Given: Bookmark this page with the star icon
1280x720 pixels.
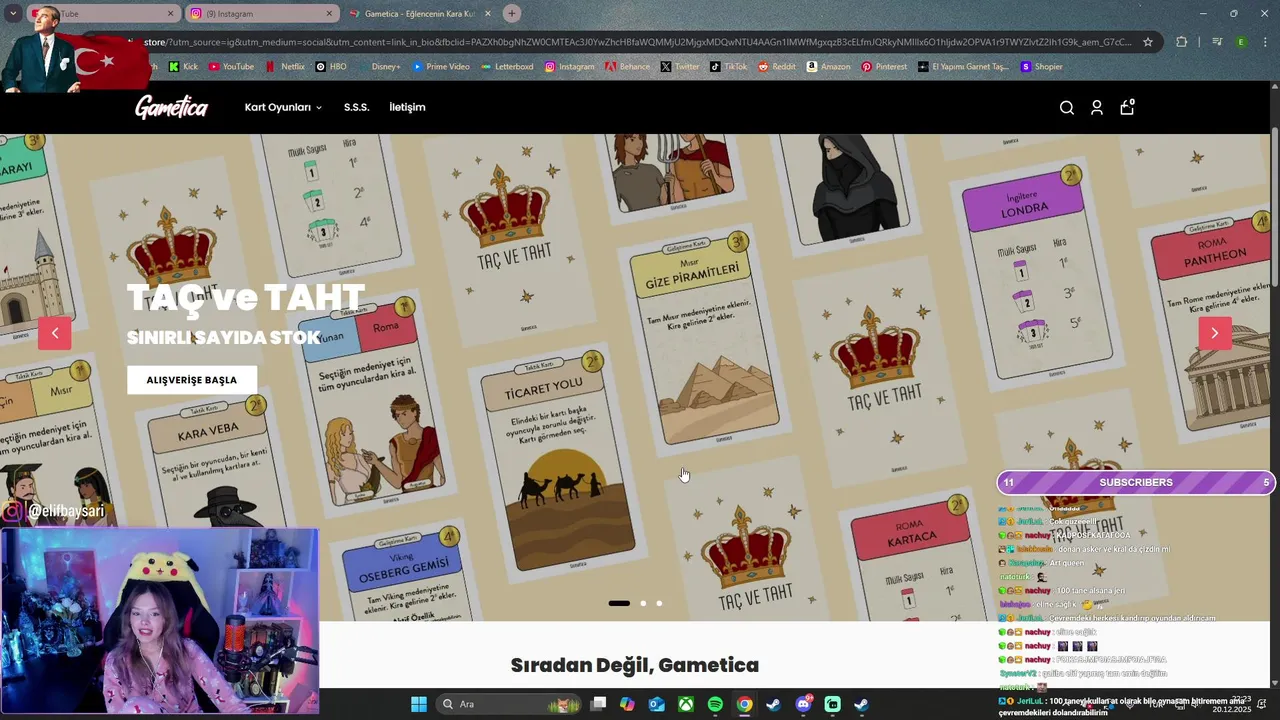Looking at the screenshot, I should (1148, 42).
